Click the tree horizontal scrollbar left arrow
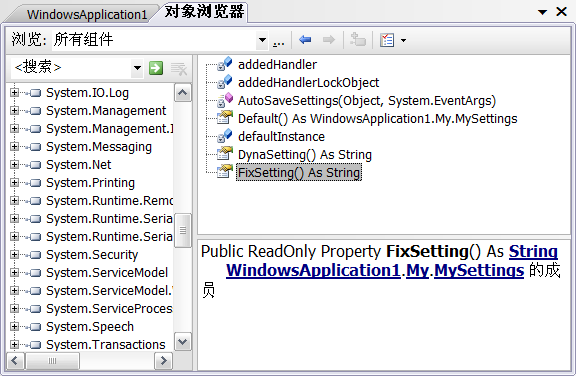This screenshot has height=376, width=576. (15, 361)
